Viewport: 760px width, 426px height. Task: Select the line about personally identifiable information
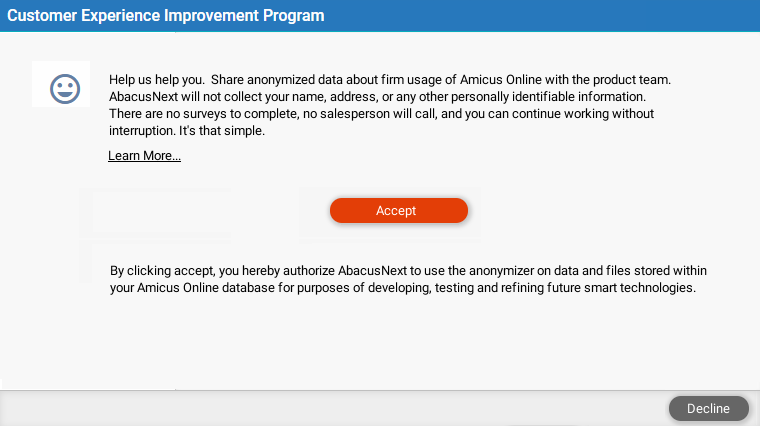(x=378, y=96)
